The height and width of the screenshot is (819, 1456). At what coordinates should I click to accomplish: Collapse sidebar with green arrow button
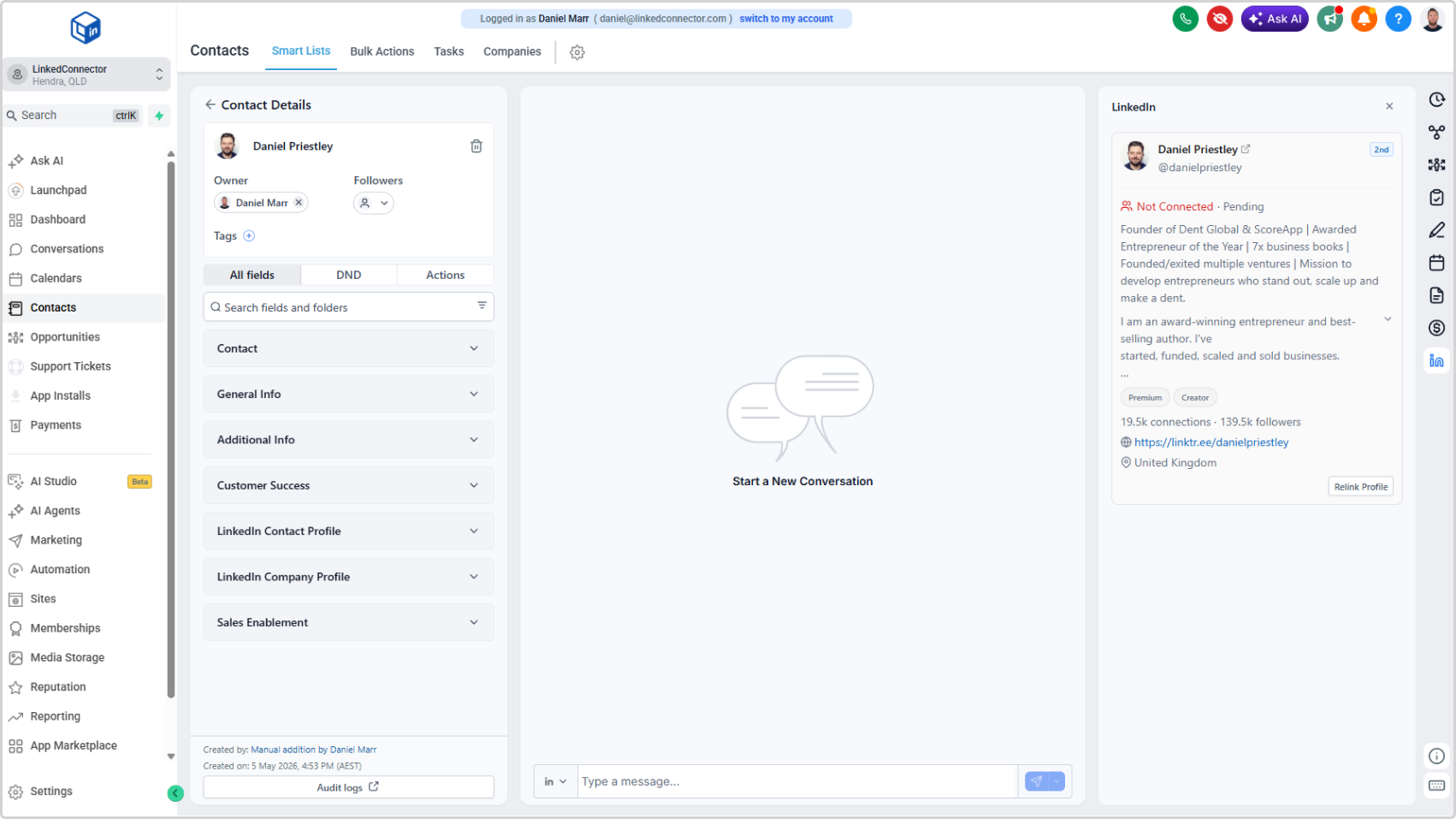pyautogui.click(x=175, y=793)
